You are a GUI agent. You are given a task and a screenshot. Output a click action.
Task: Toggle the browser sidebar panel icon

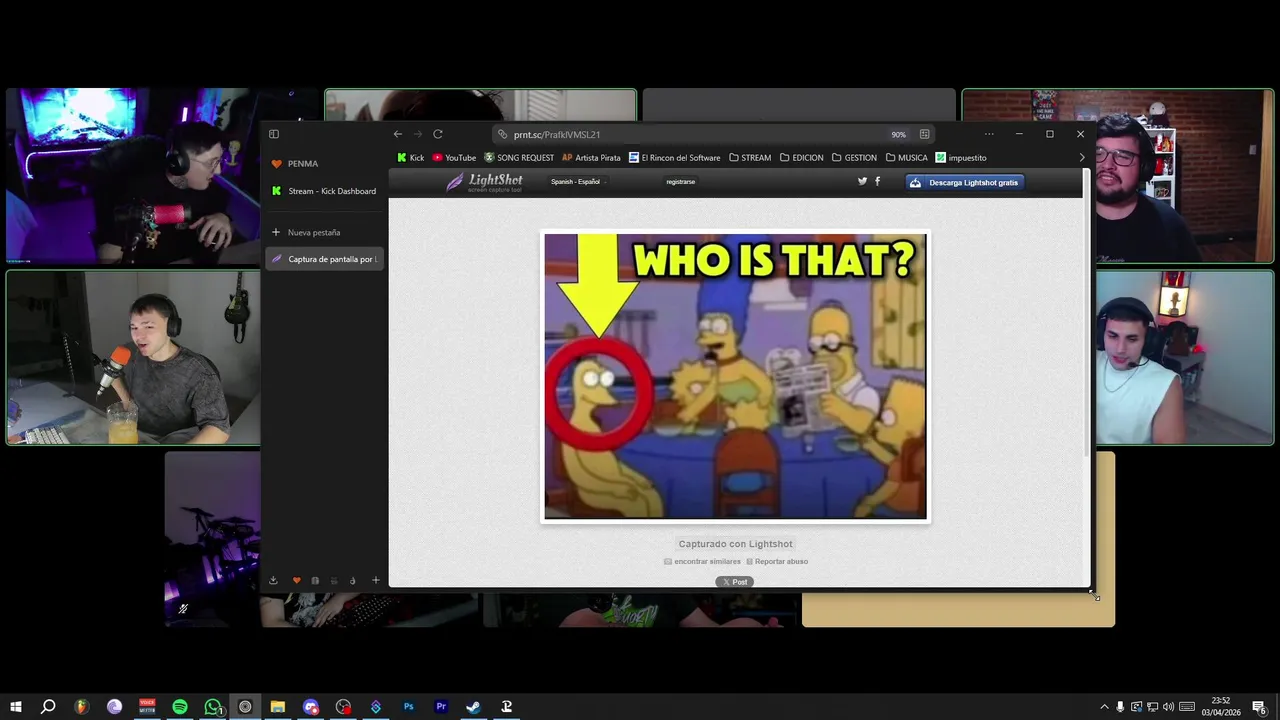(274, 134)
